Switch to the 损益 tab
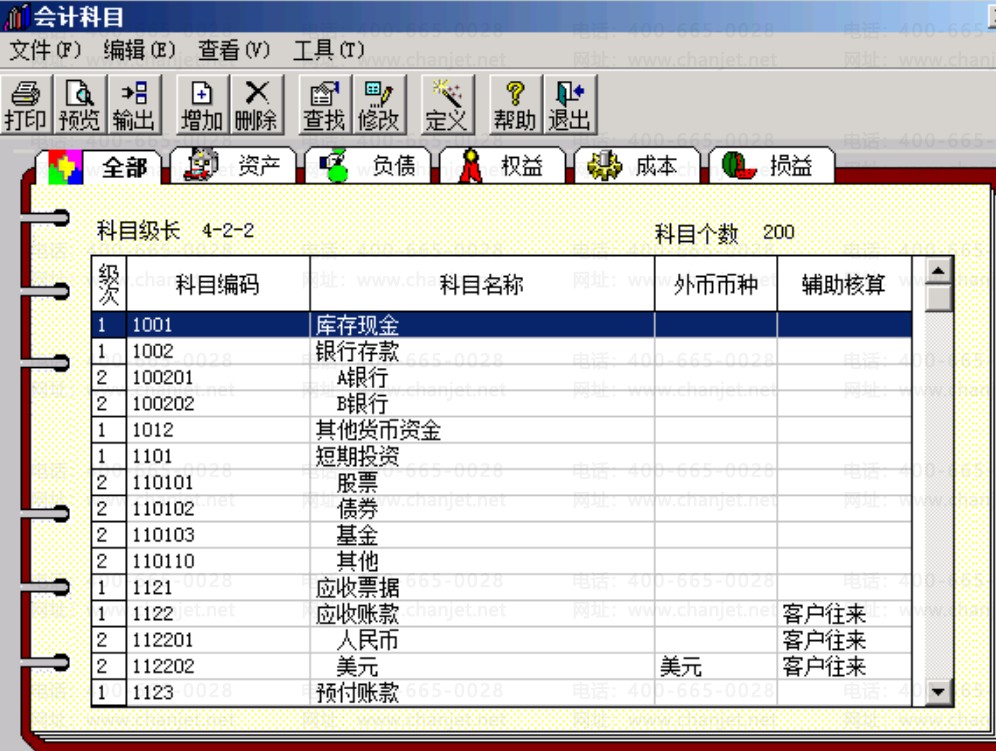 point(771,166)
